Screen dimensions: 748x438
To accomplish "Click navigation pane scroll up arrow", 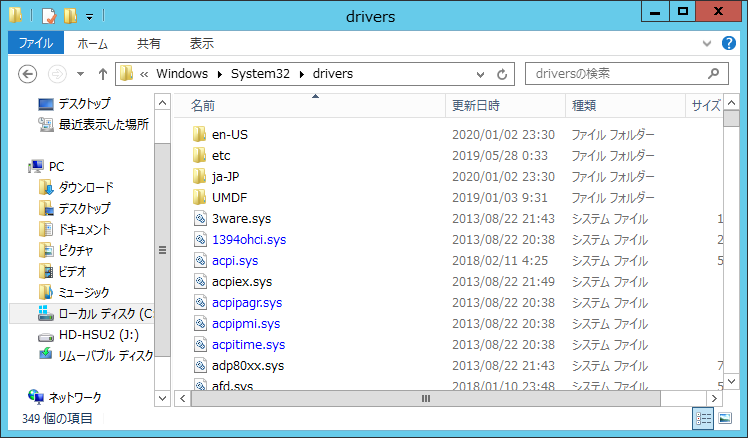I will click(162, 103).
